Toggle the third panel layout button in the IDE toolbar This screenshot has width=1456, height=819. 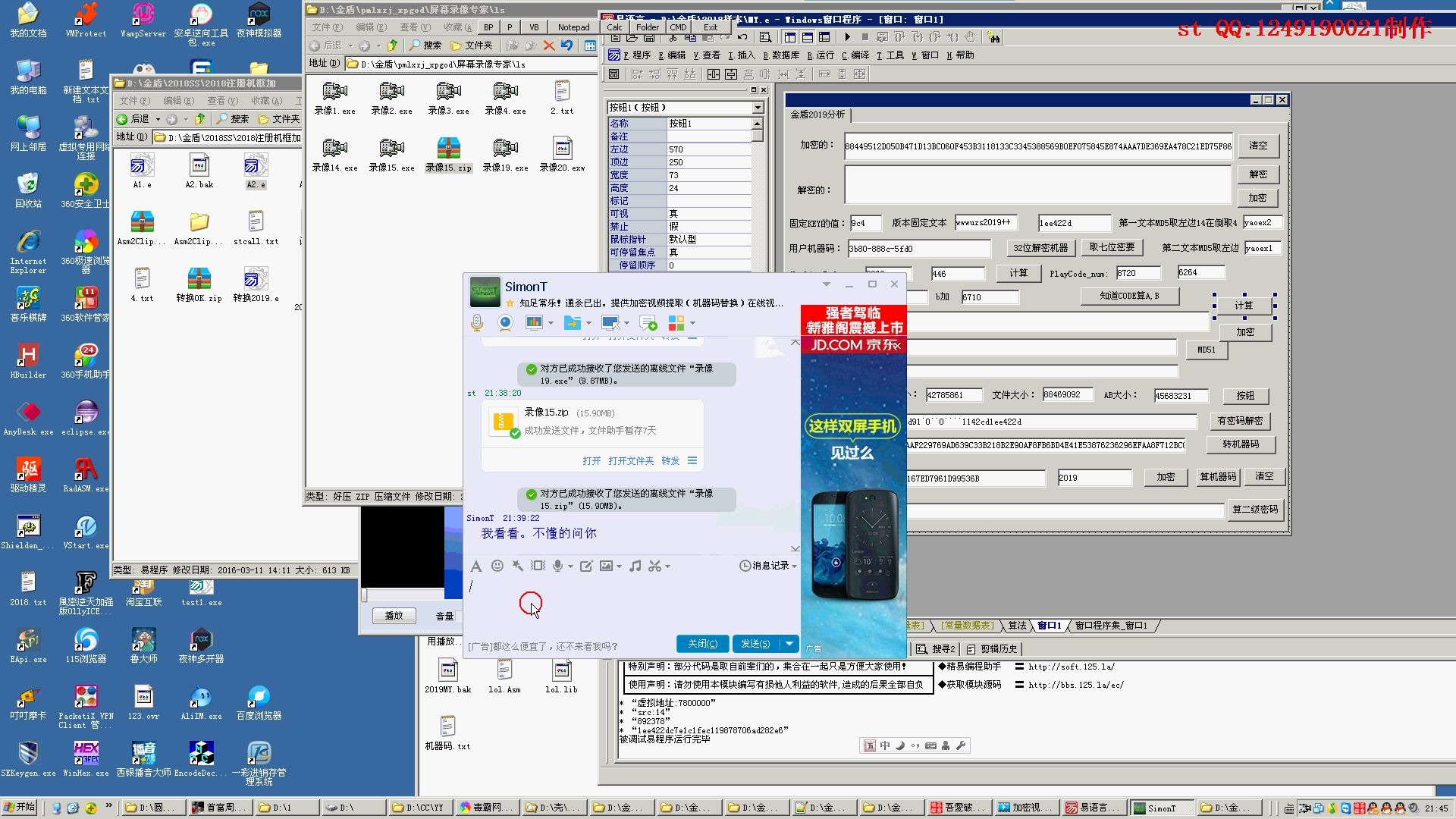point(824,37)
